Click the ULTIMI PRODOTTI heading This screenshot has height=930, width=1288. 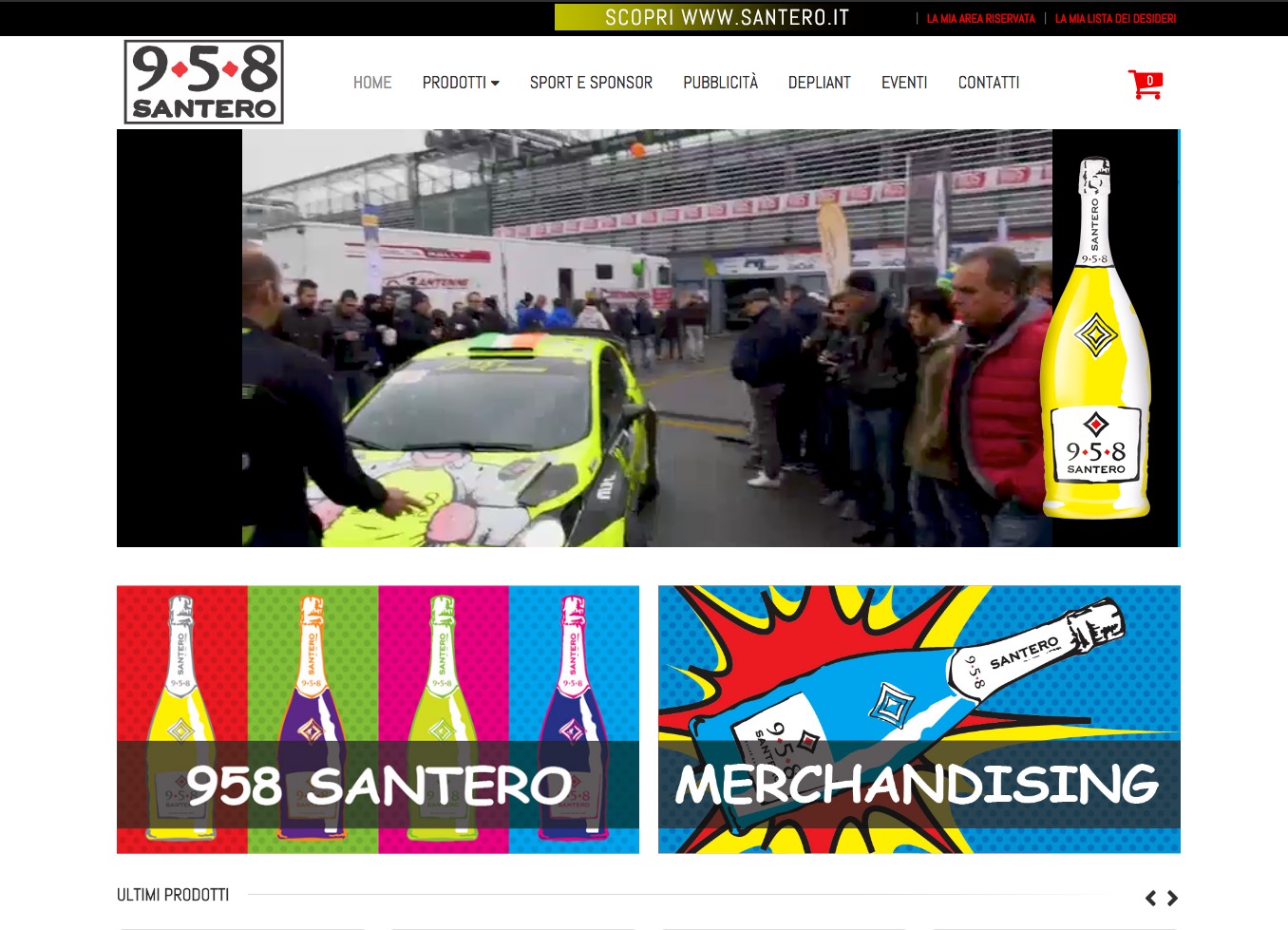173,895
